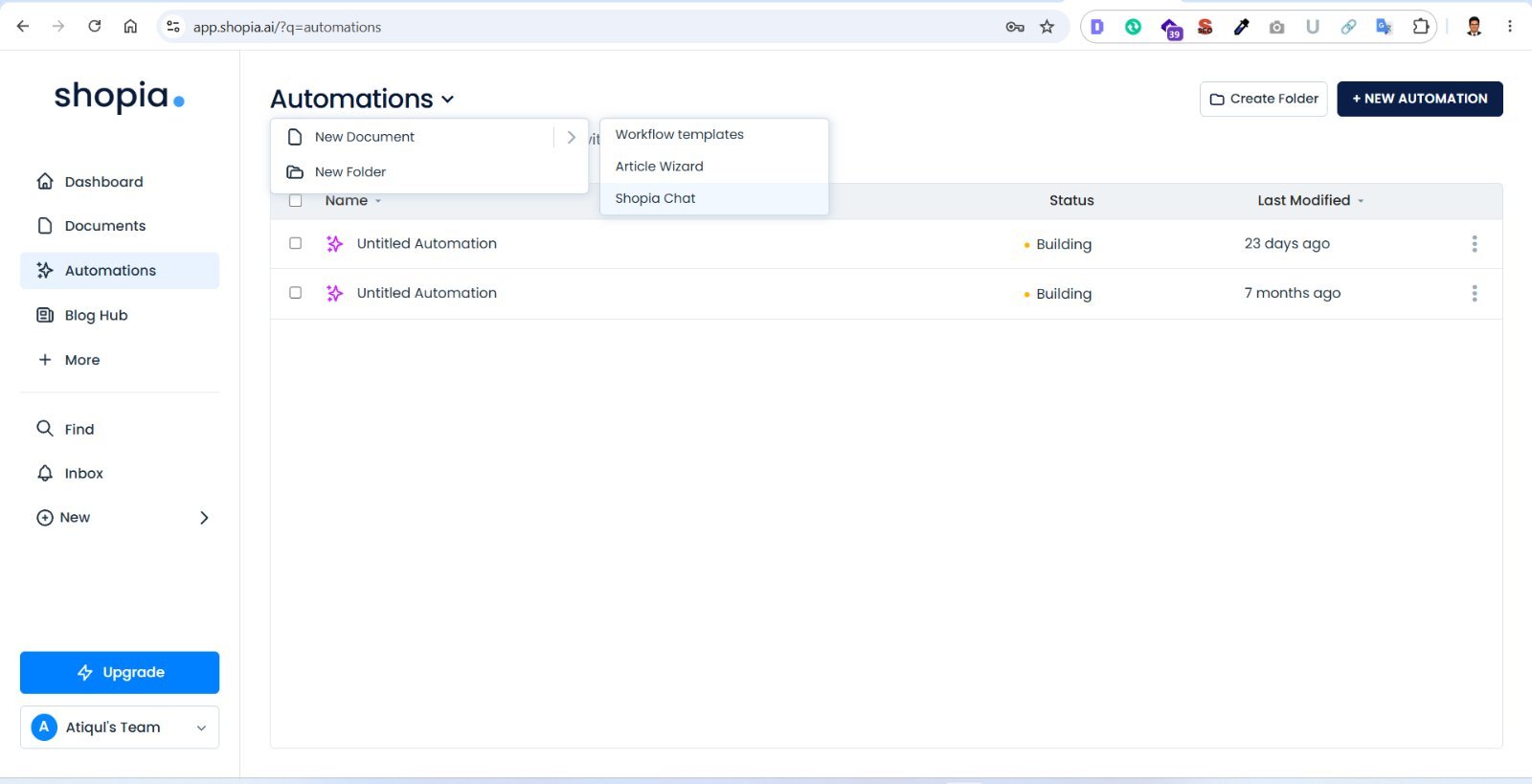This screenshot has width=1532, height=784.
Task: Click Building status in the 23 days ago row
Action: pos(1058,244)
